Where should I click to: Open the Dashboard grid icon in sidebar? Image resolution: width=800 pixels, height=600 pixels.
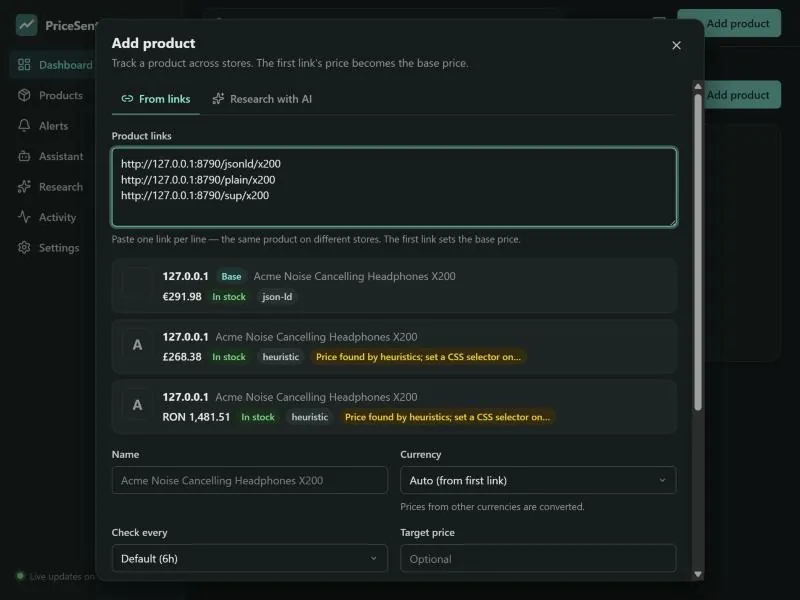(24, 64)
